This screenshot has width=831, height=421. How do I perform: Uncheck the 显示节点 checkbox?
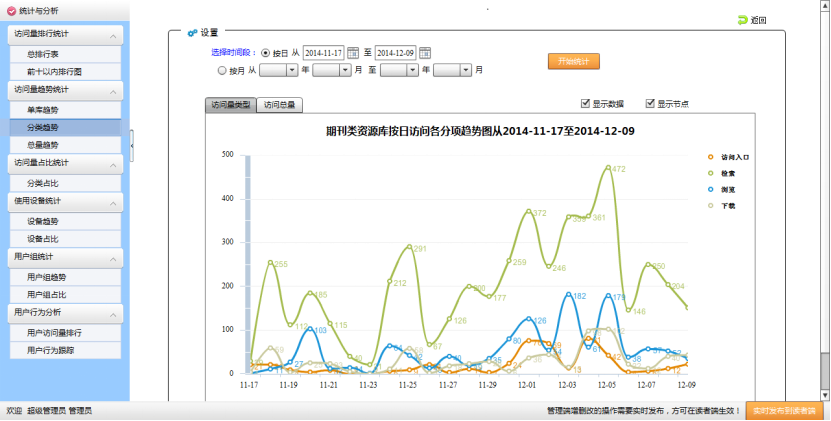coord(650,103)
